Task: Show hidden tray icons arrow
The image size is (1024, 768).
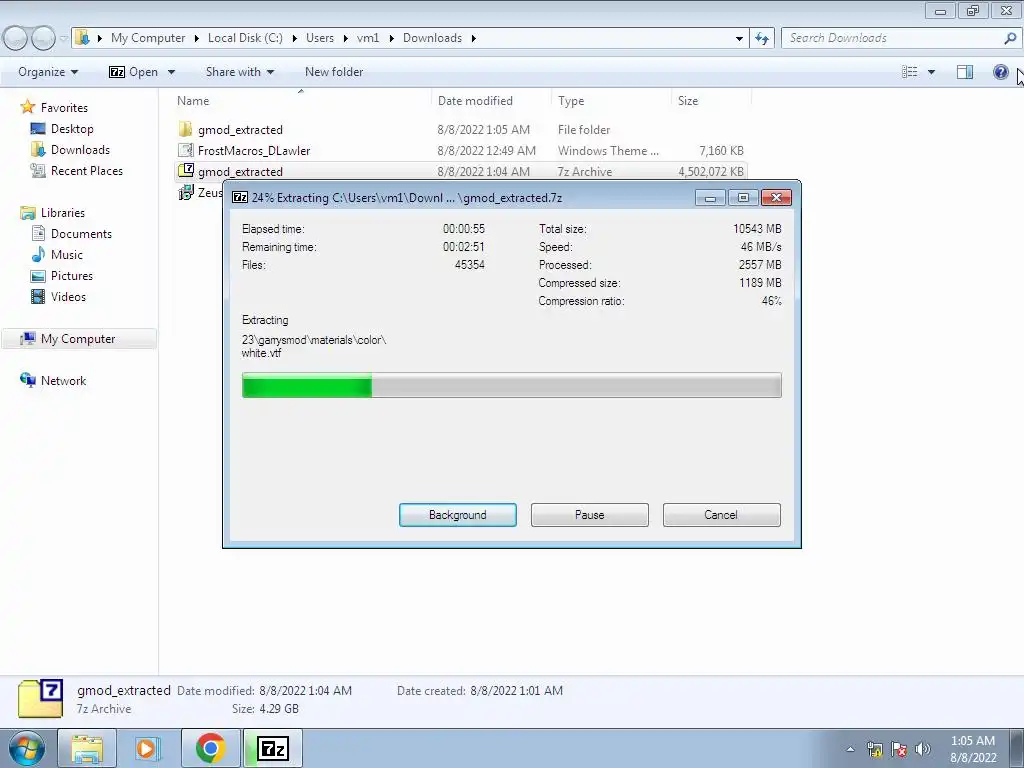Action: pyautogui.click(x=850, y=749)
